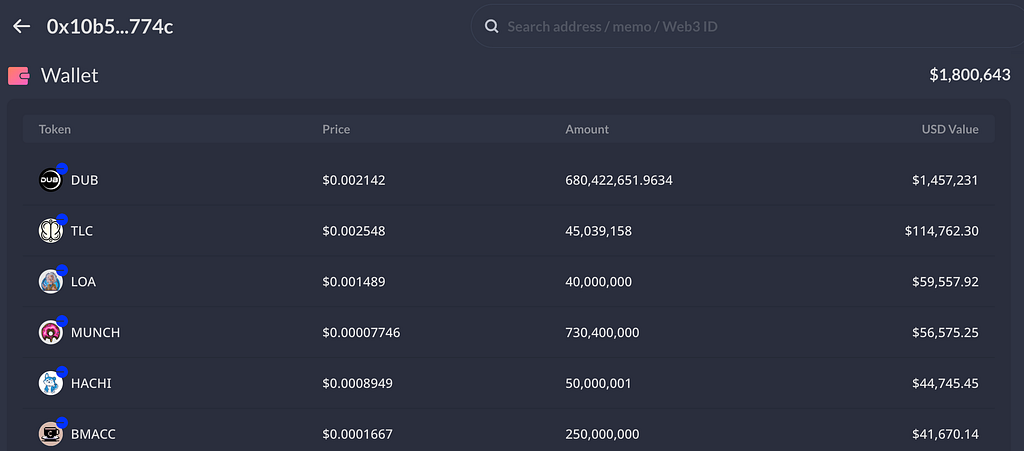Sort by the USD Value column header

pyautogui.click(x=950, y=129)
